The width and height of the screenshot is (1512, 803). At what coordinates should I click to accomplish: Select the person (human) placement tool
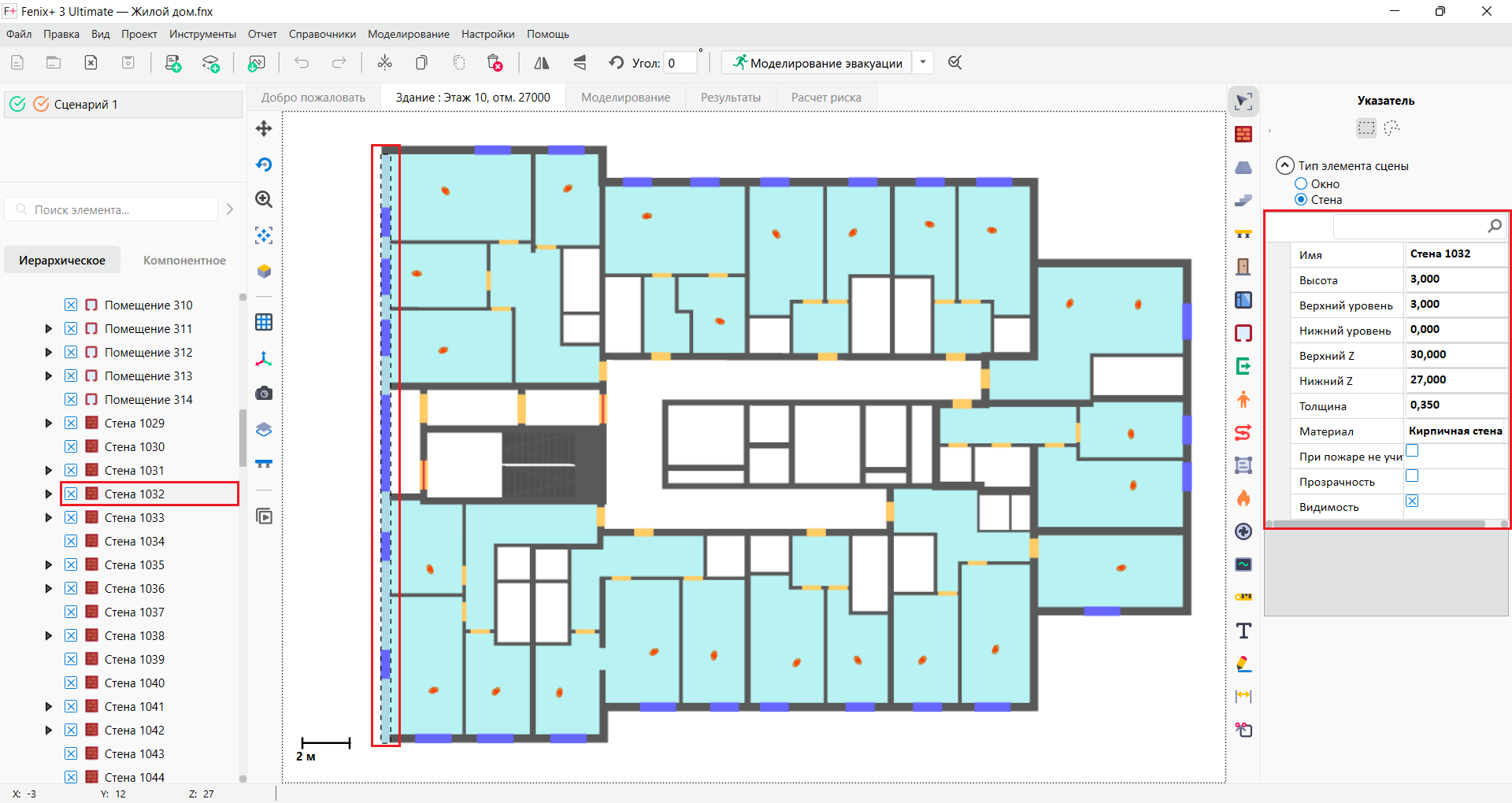[x=1243, y=399]
